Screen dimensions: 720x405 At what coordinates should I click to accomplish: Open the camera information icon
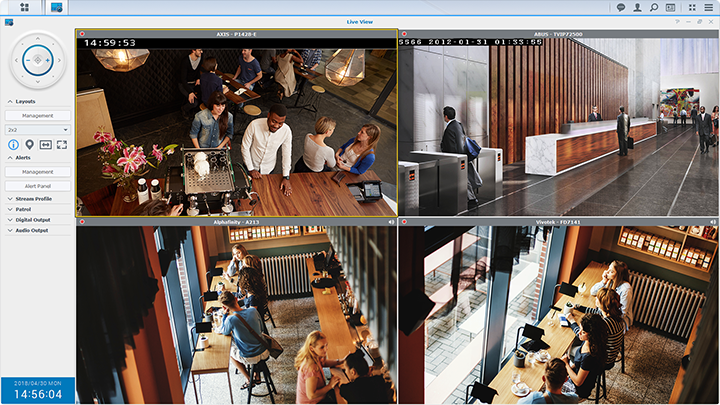click(x=13, y=145)
